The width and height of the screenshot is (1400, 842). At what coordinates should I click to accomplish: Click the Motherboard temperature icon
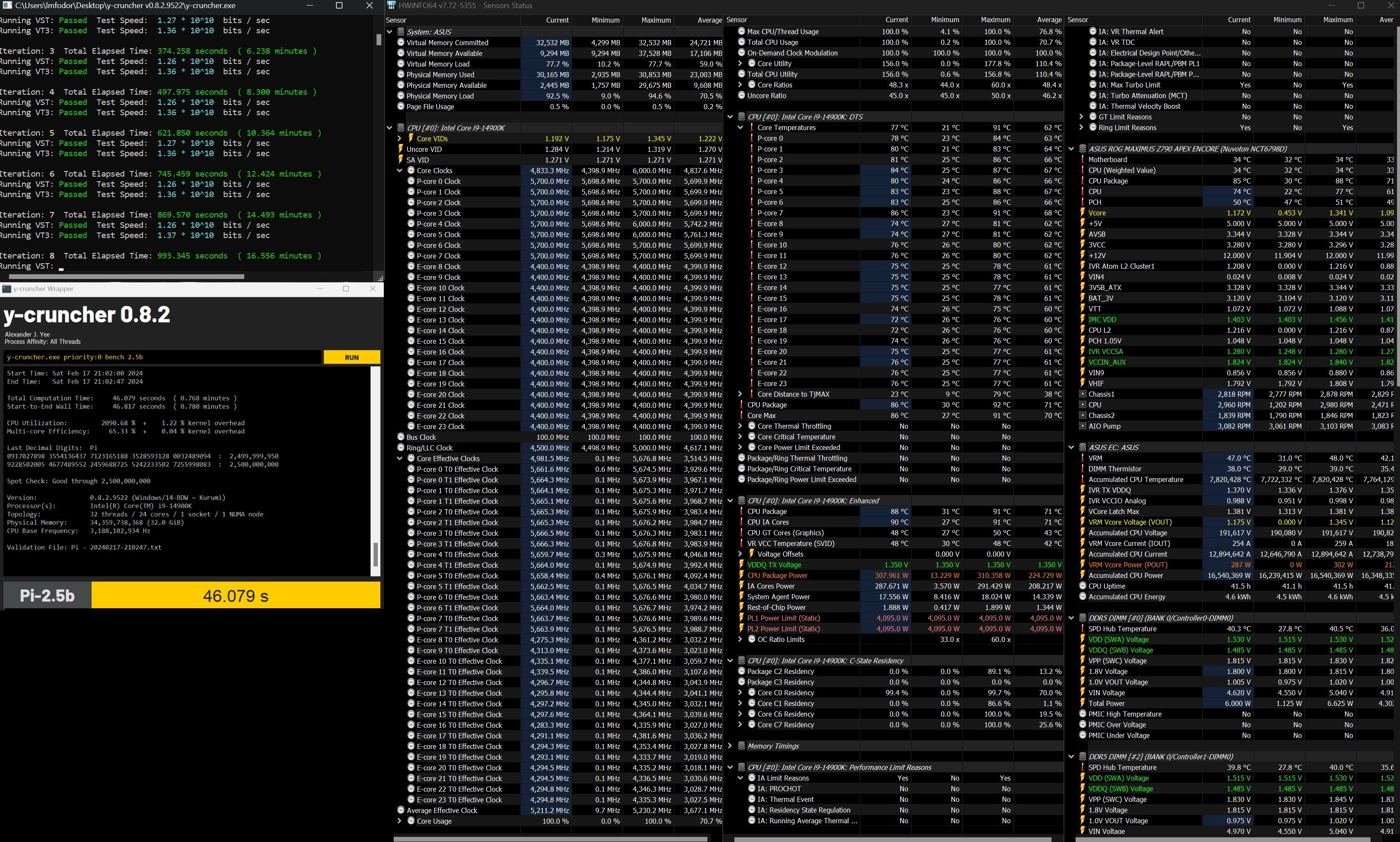tap(1082, 160)
